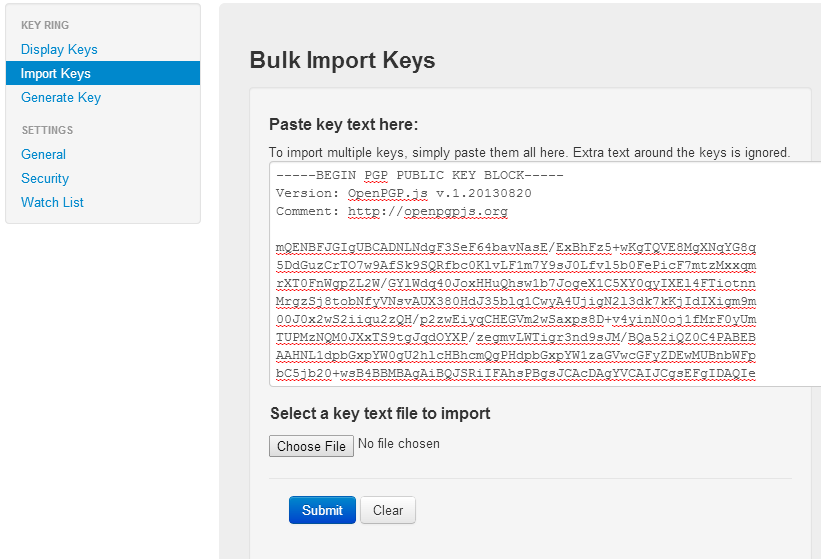This screenshot has height=559, width=821.
Task: Click the Select a key text file heading
Action: coord(380,413)
